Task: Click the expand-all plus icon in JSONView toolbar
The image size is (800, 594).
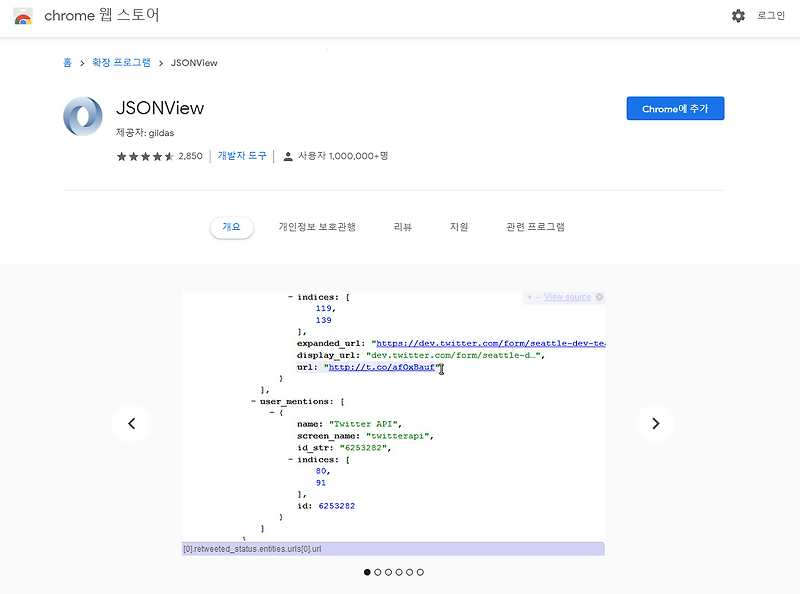Action: (x=529, y=297)
